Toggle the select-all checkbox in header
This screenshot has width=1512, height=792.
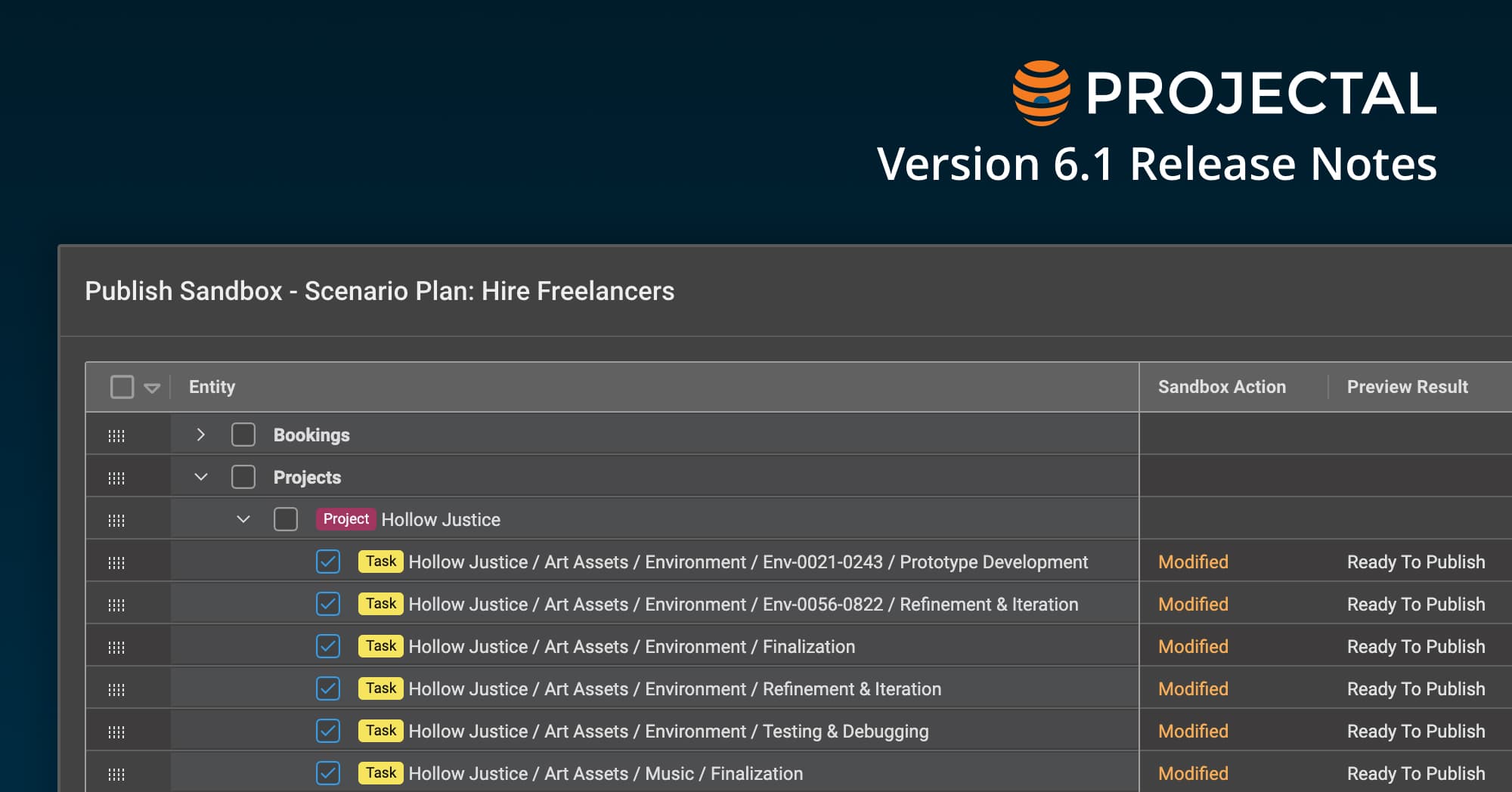point(122,387)
